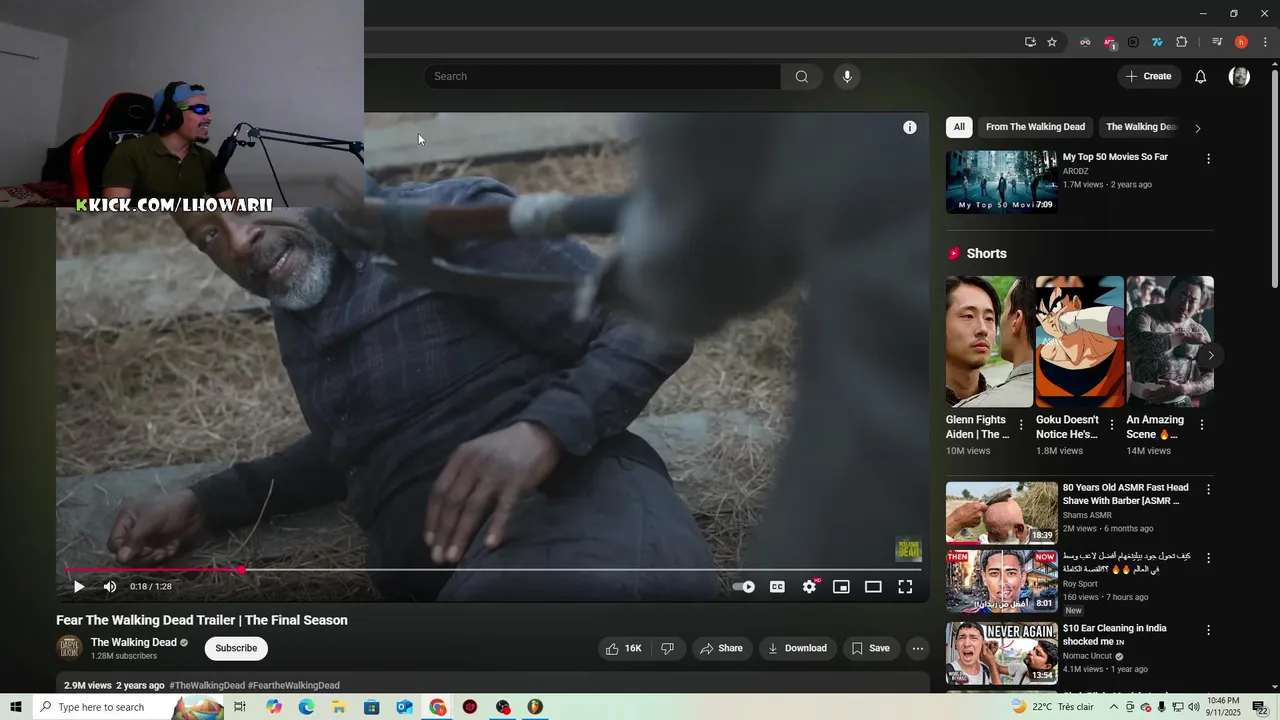Open The Walking Dead channel name link
The width and height of the screenshot is (1280, 720).
click(x=134, y=643)
